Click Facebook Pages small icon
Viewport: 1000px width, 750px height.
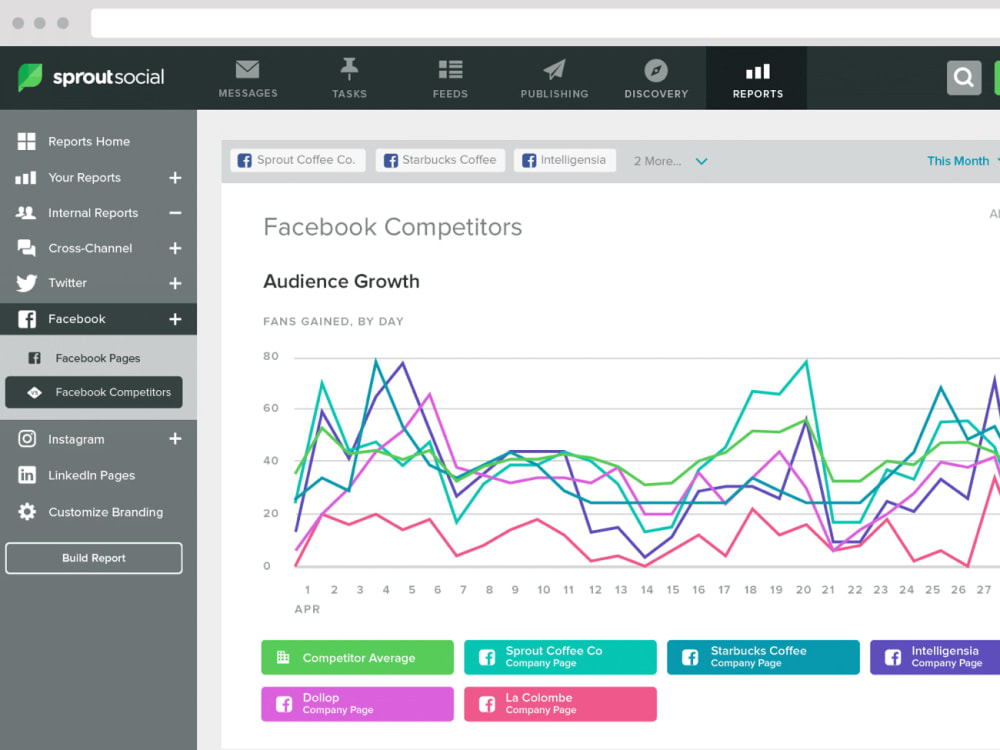(x=34, y=358)
